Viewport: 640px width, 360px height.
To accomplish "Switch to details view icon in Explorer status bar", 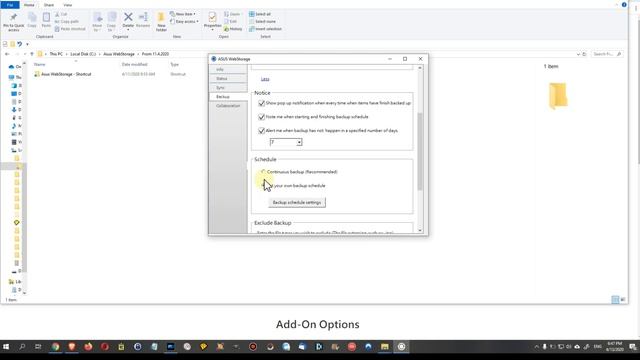I will (x=616, y=300).
